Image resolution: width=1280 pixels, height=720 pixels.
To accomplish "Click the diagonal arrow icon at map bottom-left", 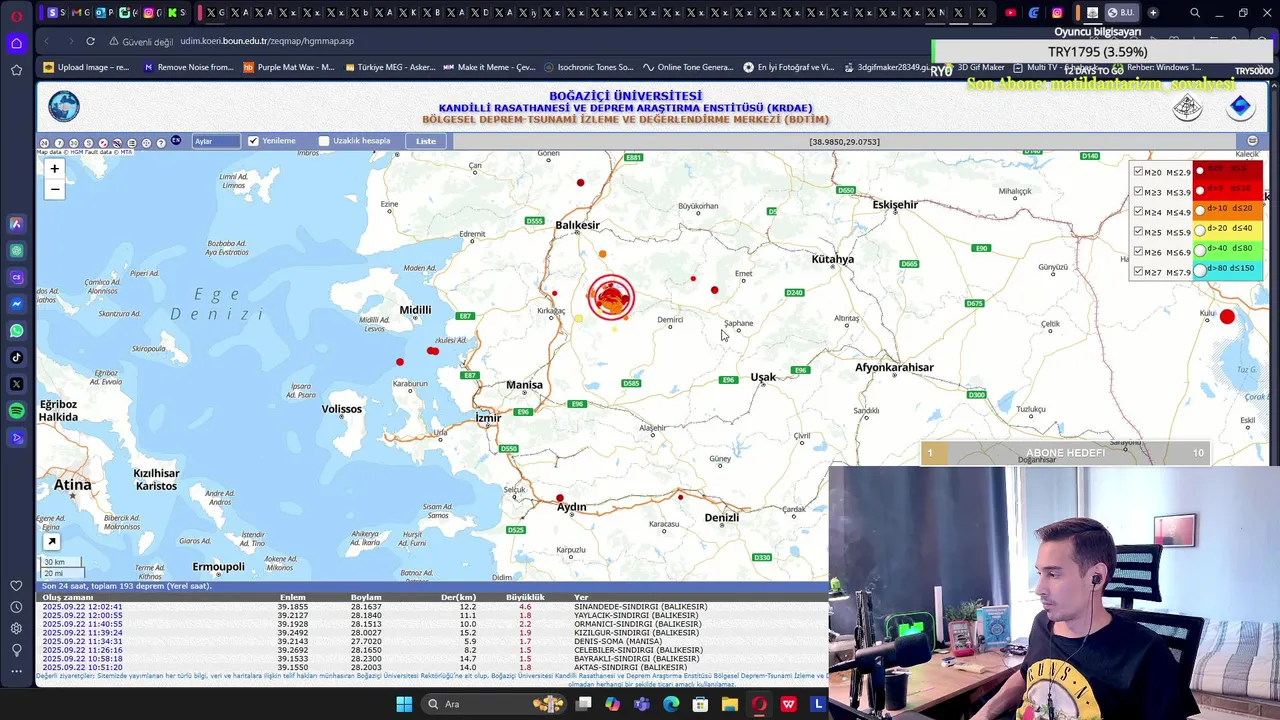I will (51, 542).
